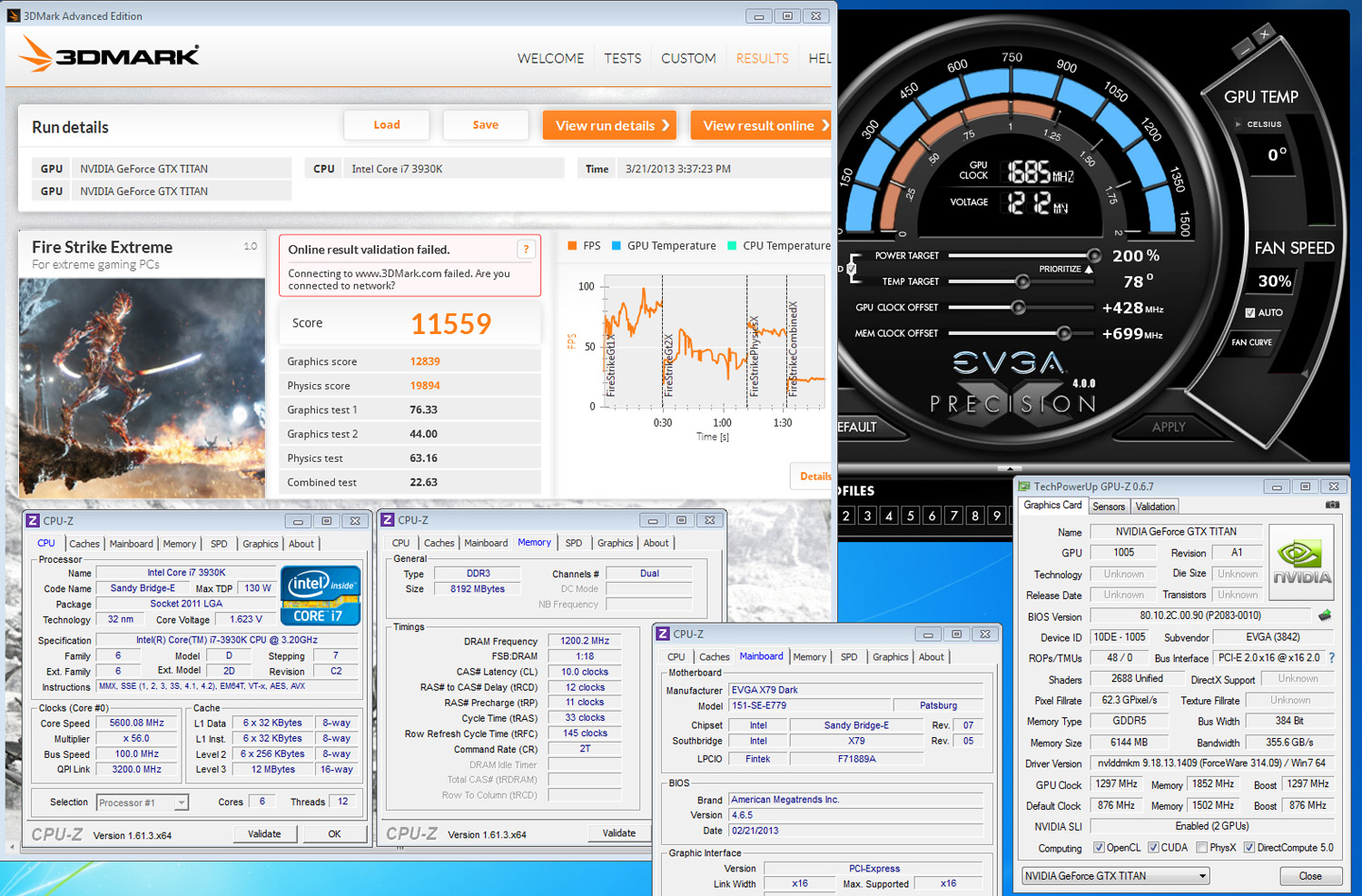Click the Intel Core i7 logo in CPU-Z
1362x896 pixels.
321,595
